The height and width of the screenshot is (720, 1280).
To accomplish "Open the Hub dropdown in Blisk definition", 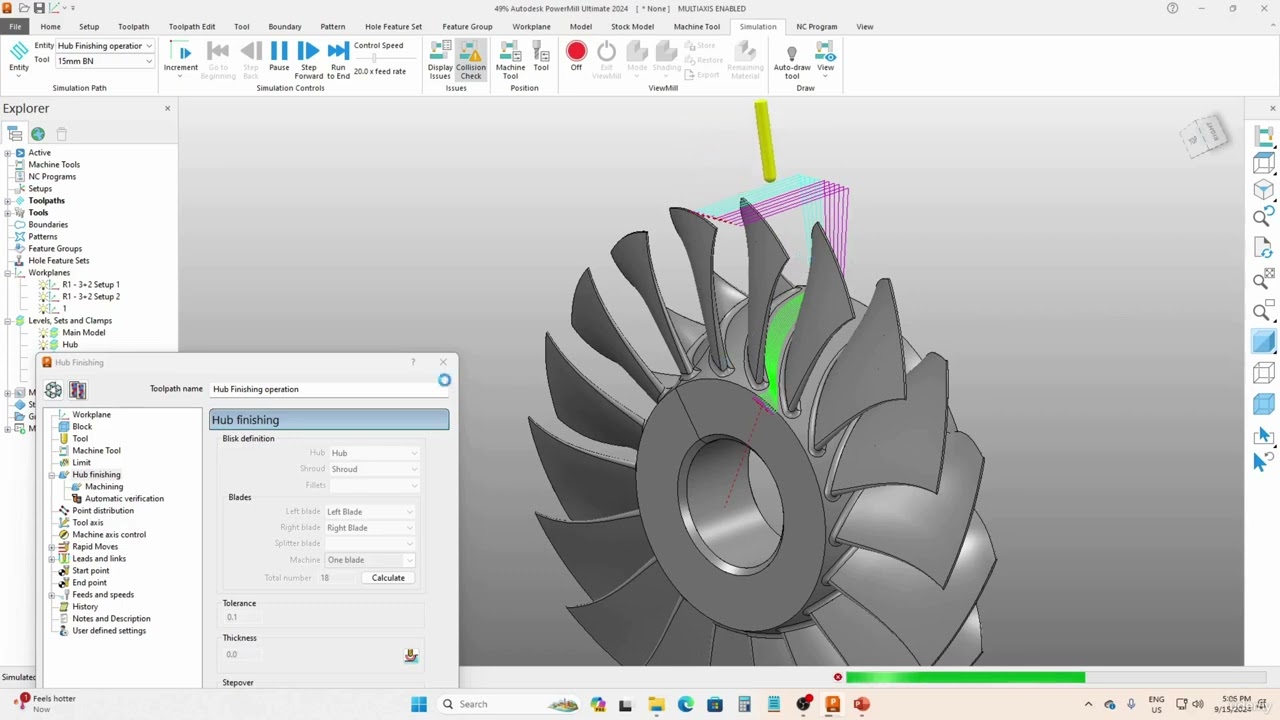I will click(375, 453).
